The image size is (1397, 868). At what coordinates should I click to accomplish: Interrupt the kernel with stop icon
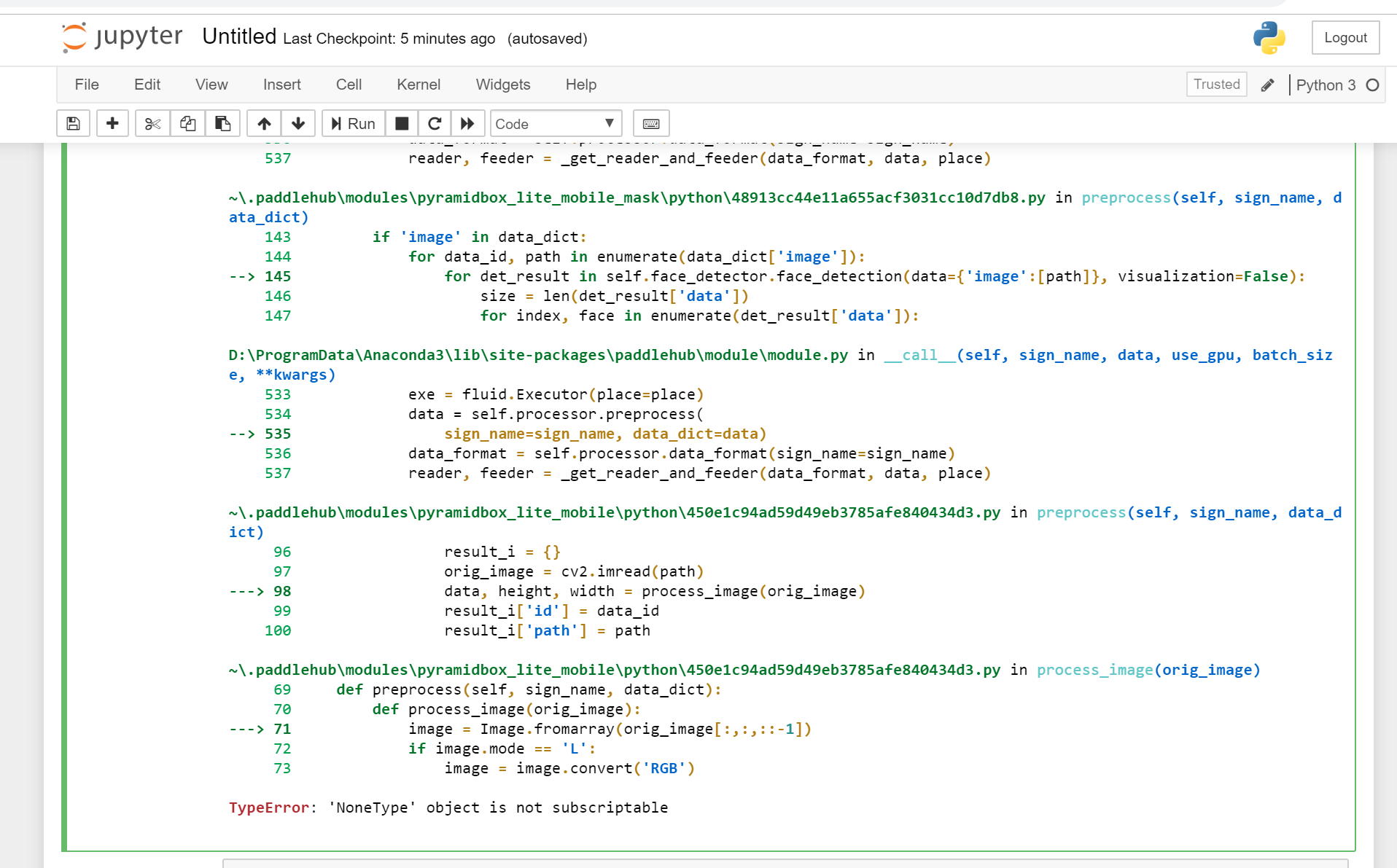(402, 124)
